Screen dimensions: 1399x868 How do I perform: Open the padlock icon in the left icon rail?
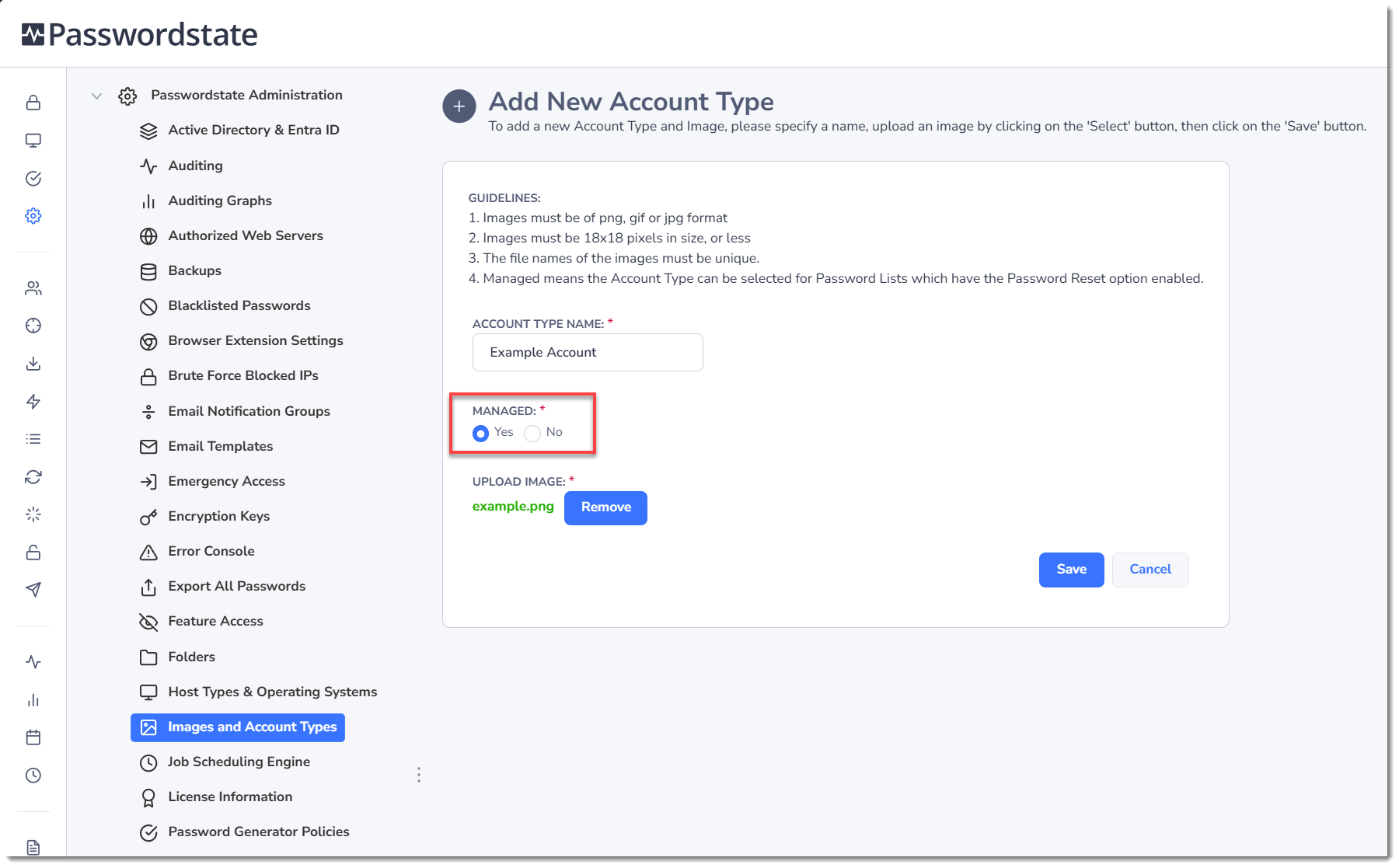tap(33, 103)
